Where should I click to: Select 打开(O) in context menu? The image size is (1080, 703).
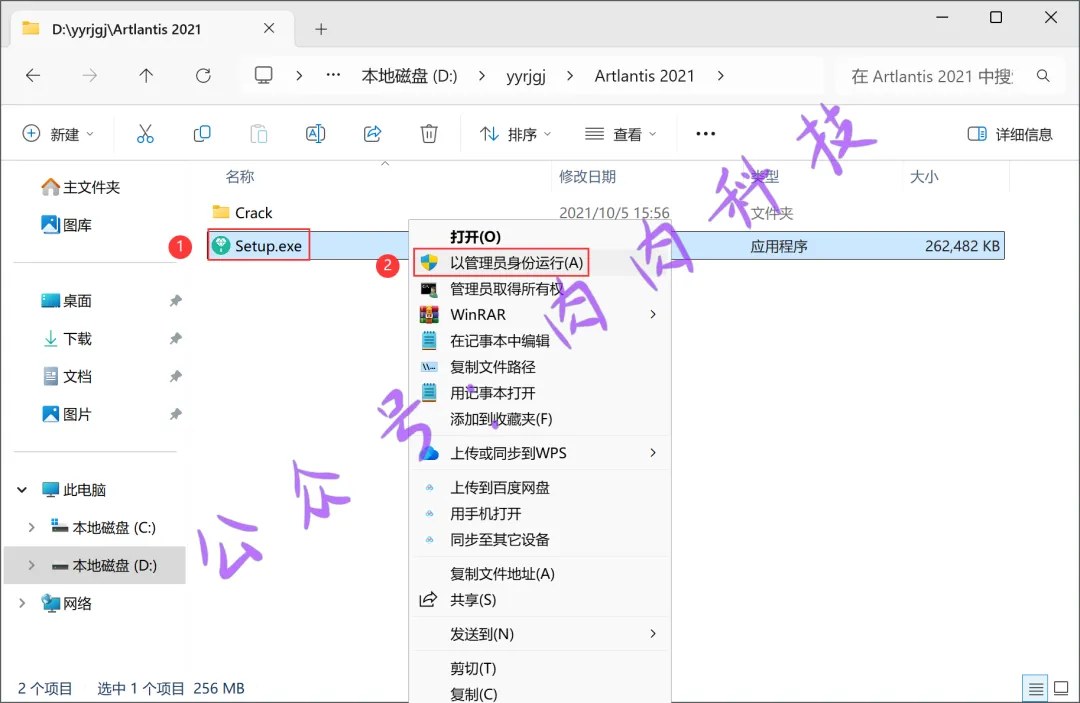(540, 236)
